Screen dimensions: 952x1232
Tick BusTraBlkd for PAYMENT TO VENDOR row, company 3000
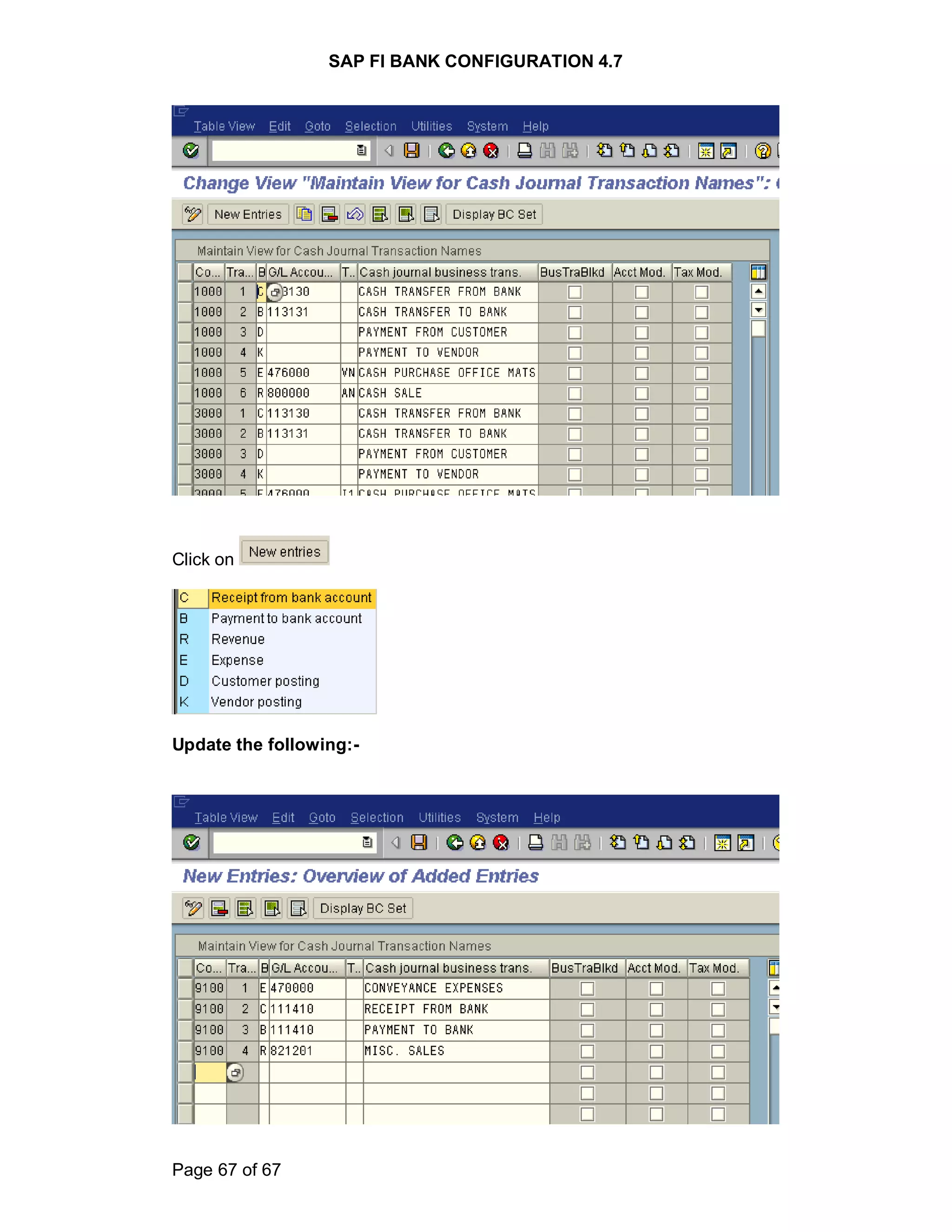575,475
